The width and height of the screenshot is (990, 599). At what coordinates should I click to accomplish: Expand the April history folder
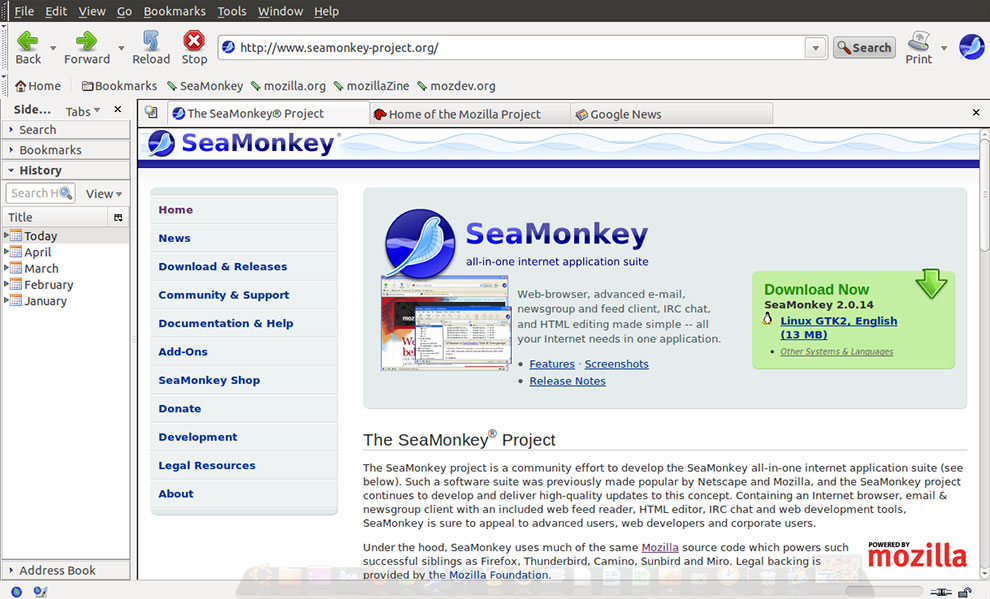click(6, 251)
